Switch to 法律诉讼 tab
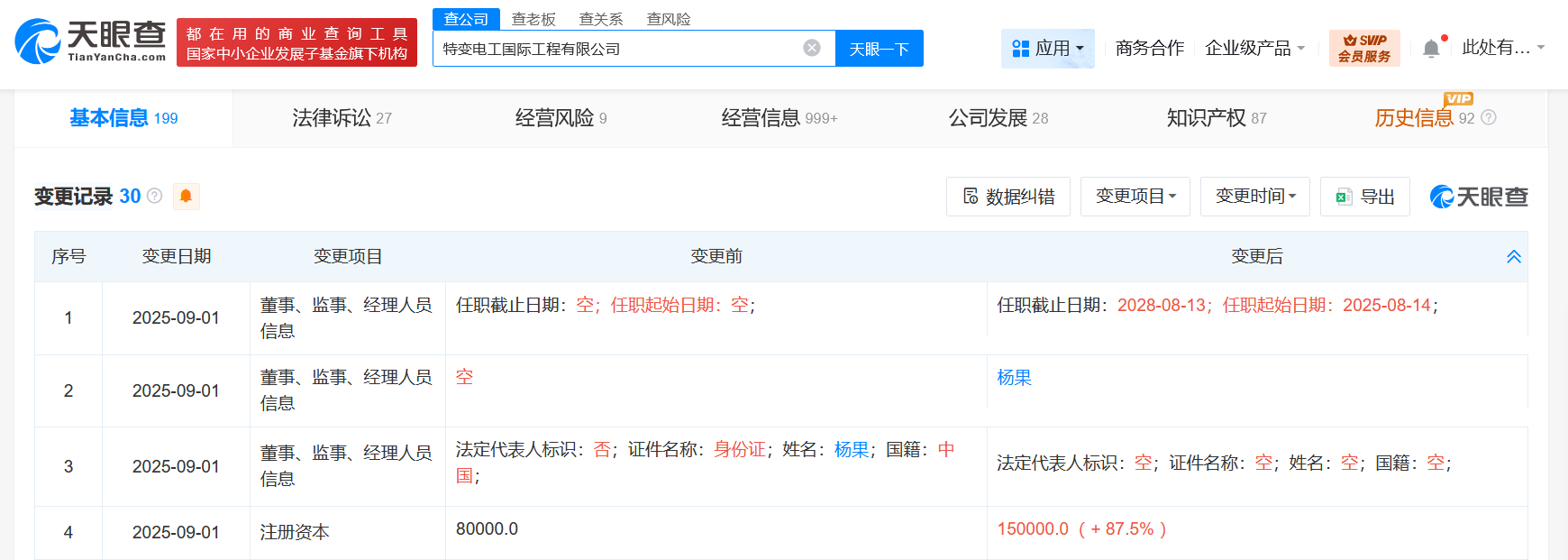Viewport: 1568px width, 560px height. (x=342, y=118)
